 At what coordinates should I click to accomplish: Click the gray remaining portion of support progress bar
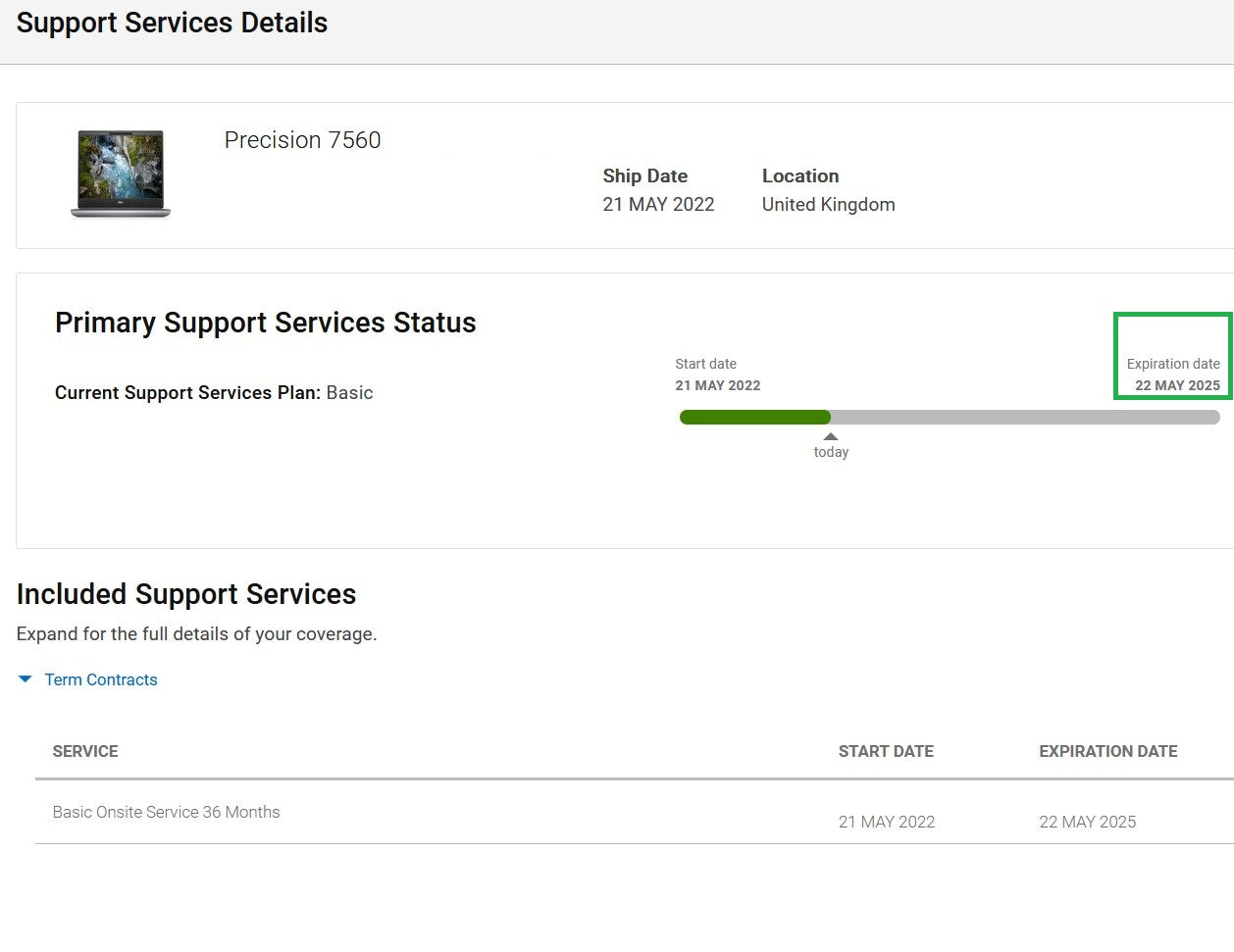pyautogui.click(x=1025, y=417)
